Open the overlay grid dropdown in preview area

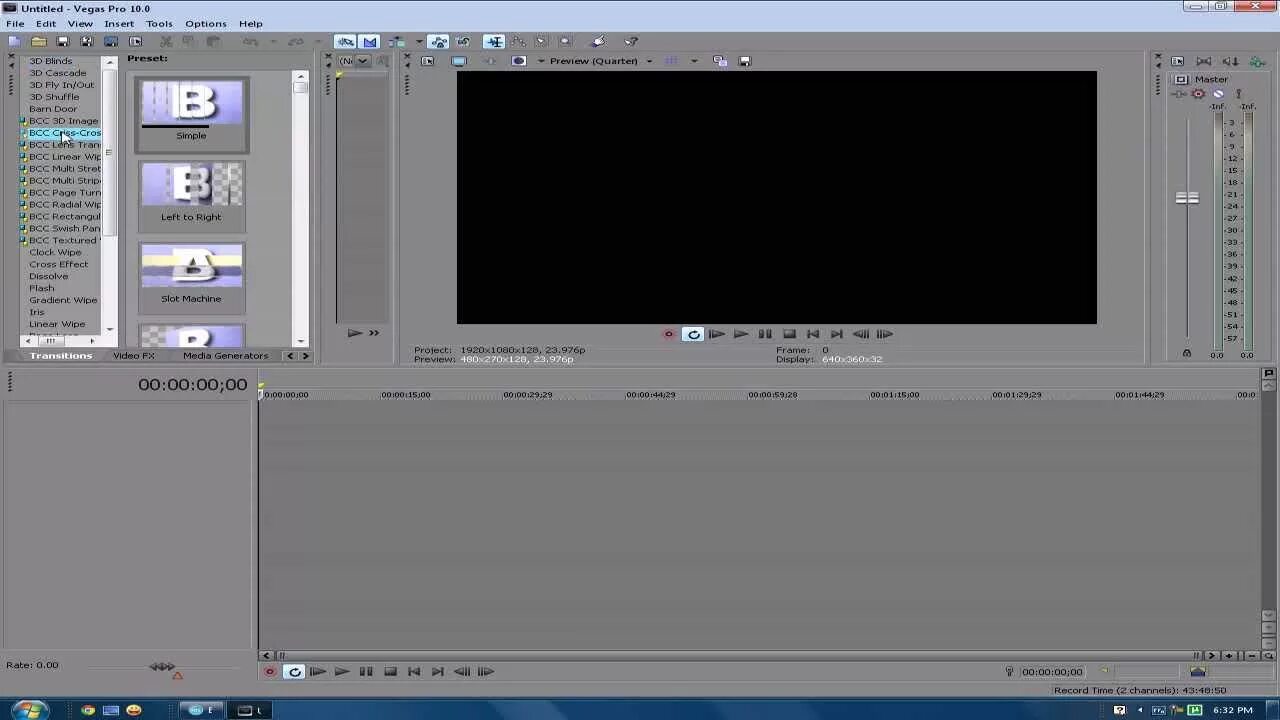point(694,61)
